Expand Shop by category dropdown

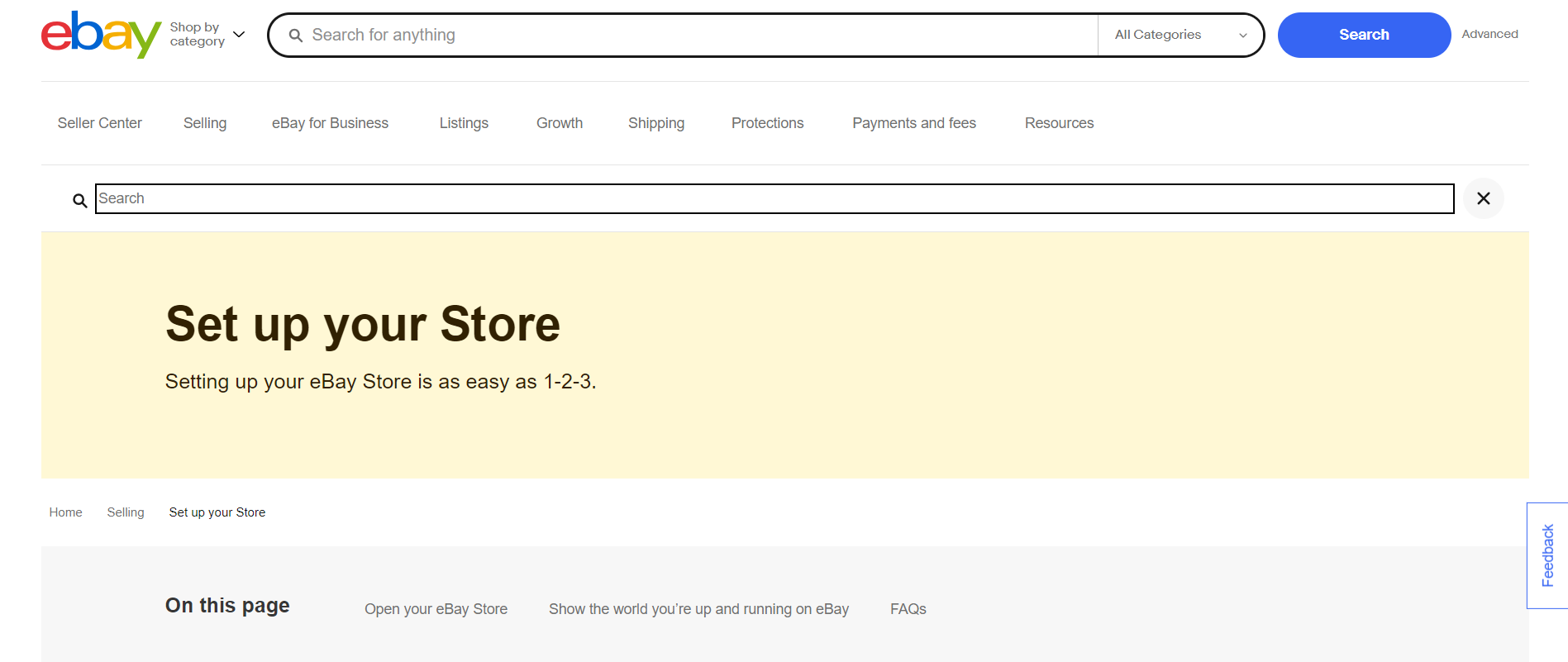click(207, 35)
